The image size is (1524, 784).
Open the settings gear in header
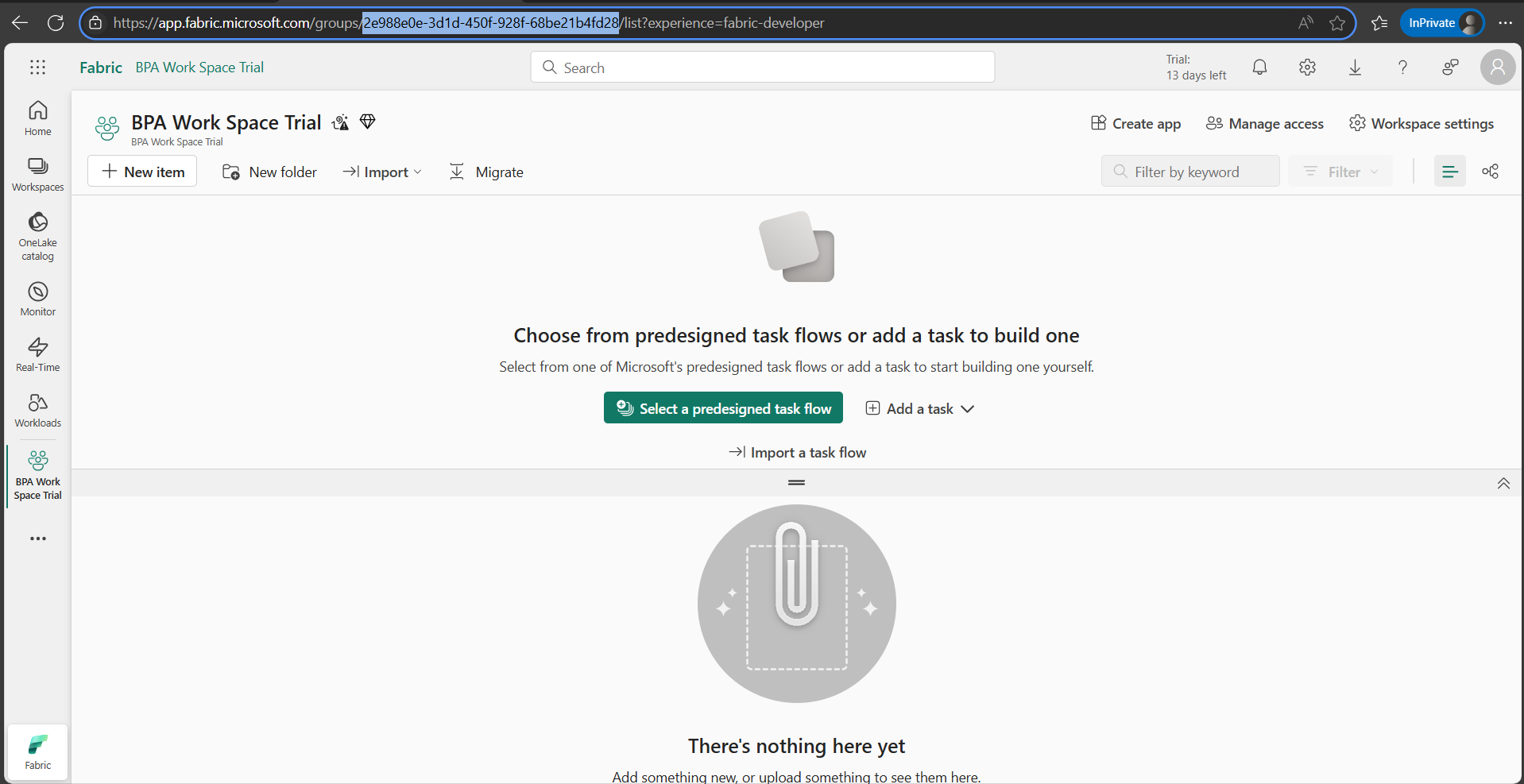pos(1307,68)
